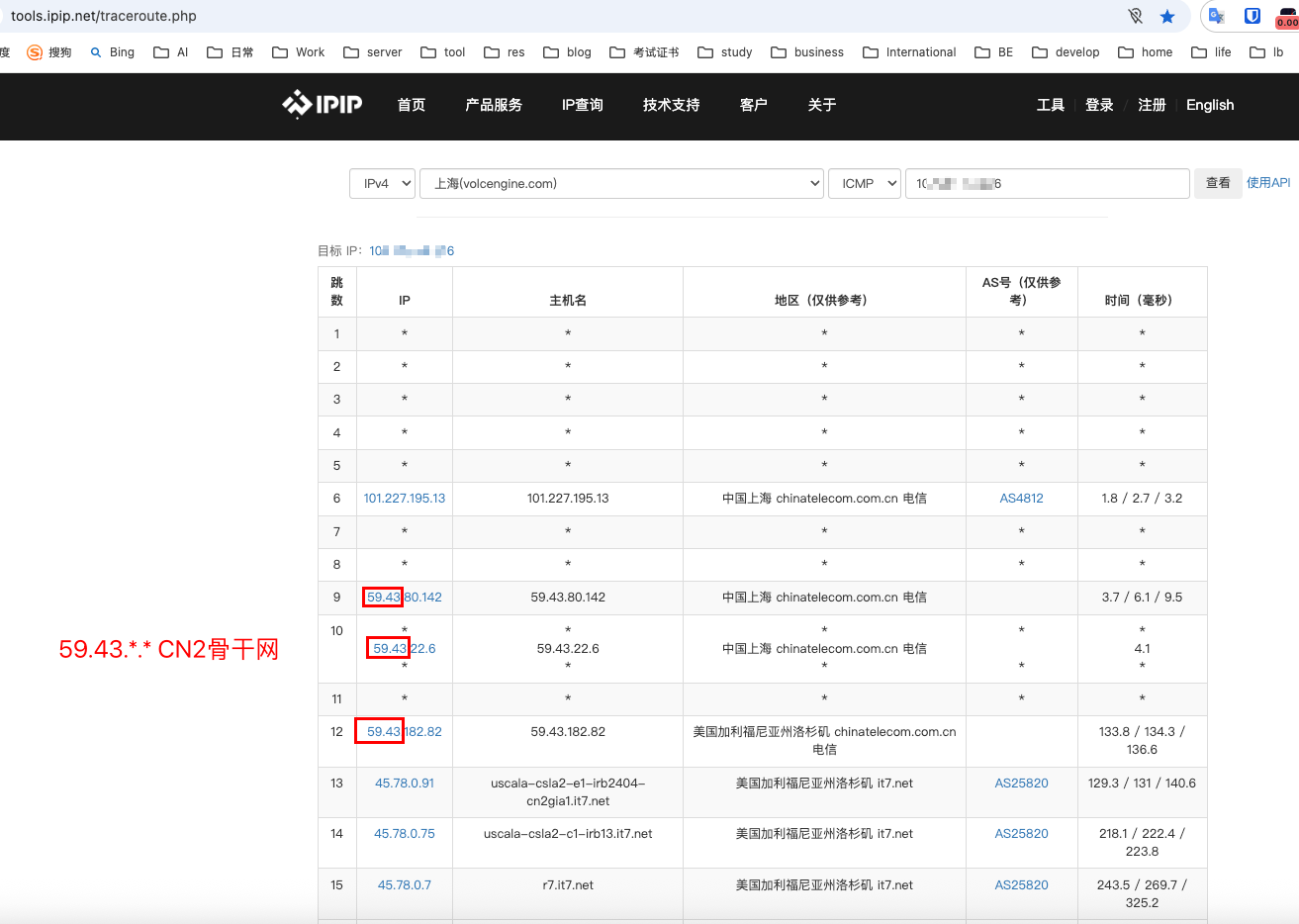Click the location-blocked icon in address bar
1299x924 pixels.
coord(1136,16)
